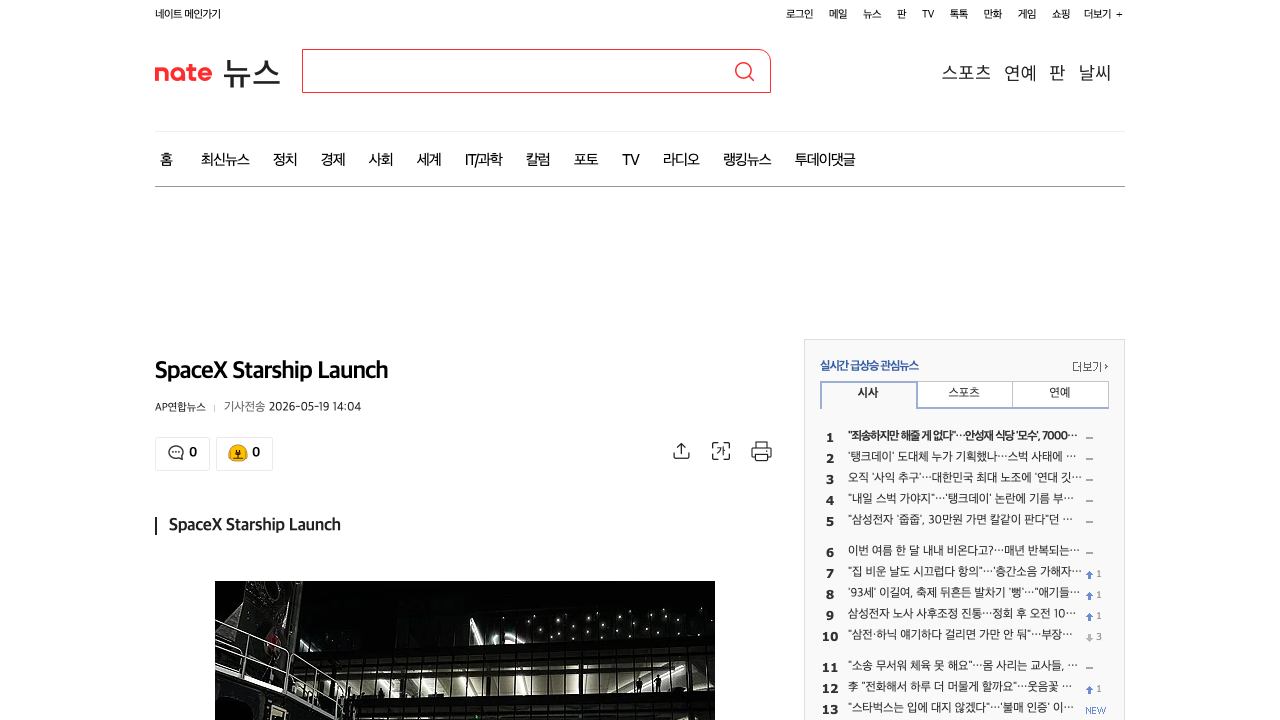Open the 연예 link in header

point(1020,72)
